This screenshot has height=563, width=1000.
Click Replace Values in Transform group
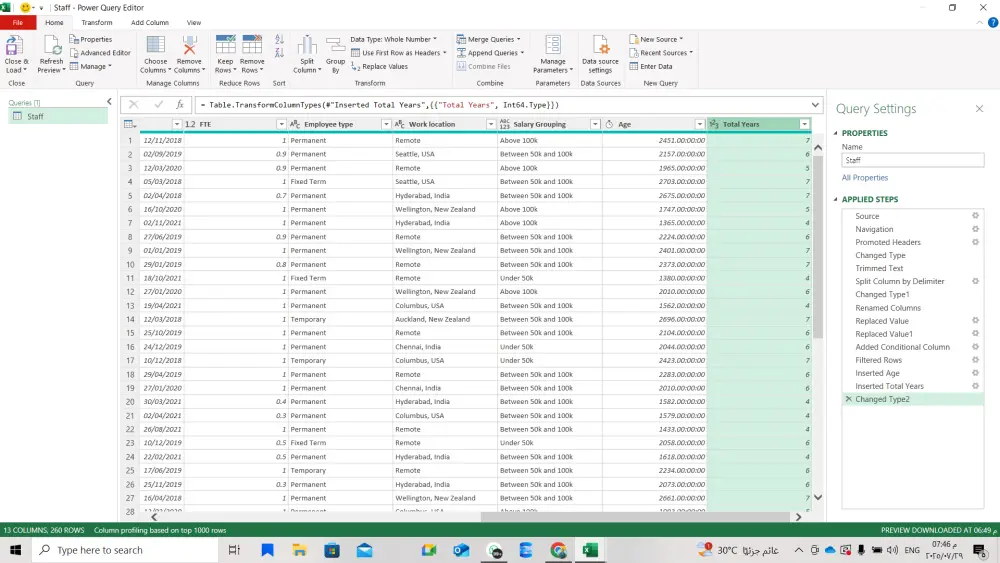[x=379, y=66]
